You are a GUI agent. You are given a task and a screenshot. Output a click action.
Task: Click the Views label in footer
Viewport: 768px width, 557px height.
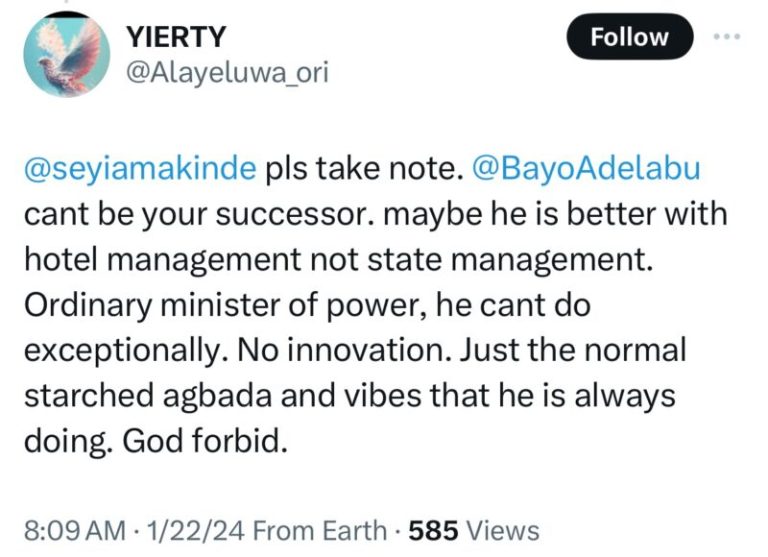500,529
